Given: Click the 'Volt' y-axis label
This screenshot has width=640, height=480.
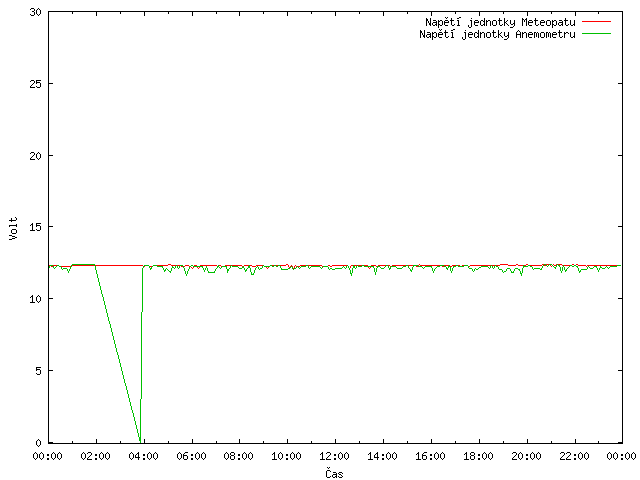Looking at the screenshot, I should (x=13, y=228).
